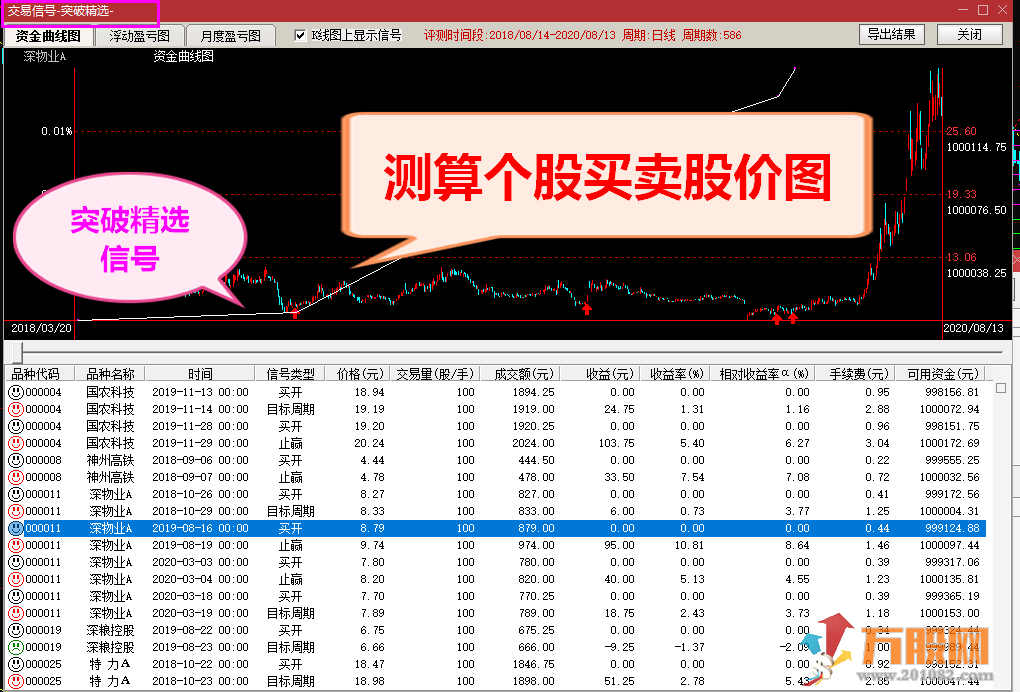Click red face icon of 深物业A 2019-08-19 row
Screen dimensions: 1020x692
[16, 545]
